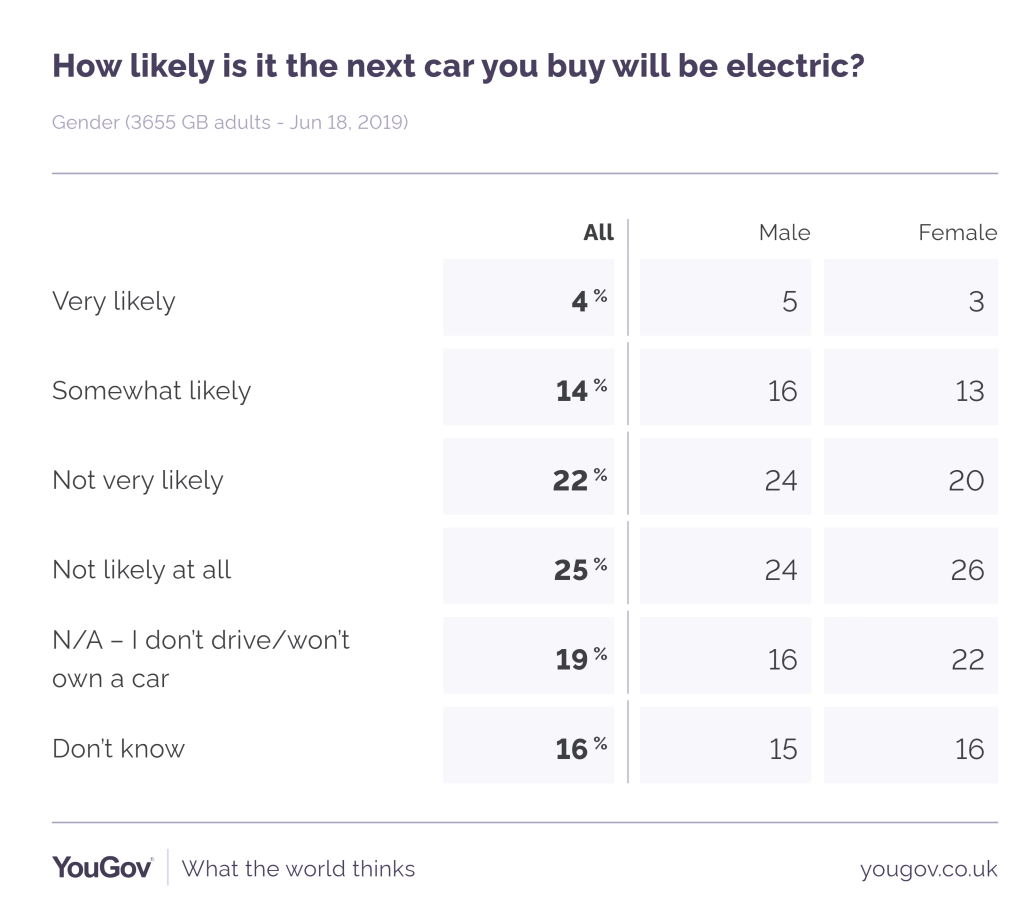Click the Don't know row label
Screen dimensions: 1023x924
click(118, 749)
